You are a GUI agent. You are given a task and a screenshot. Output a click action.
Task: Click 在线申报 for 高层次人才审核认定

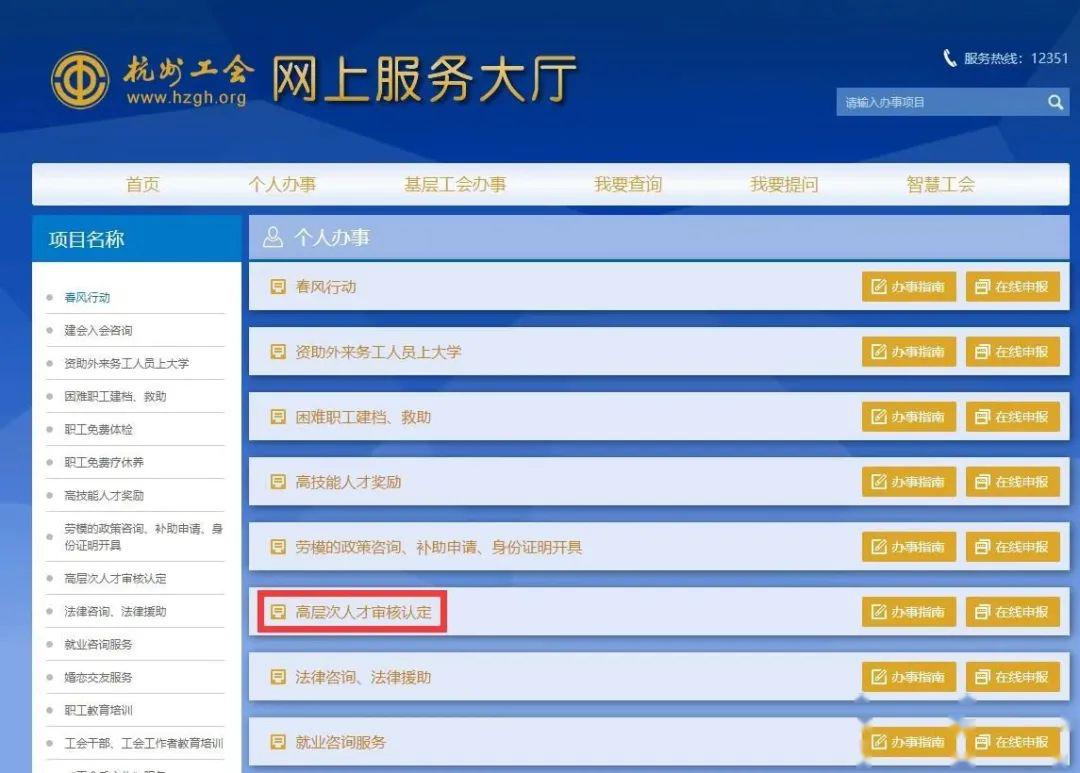pos(1012,612)
